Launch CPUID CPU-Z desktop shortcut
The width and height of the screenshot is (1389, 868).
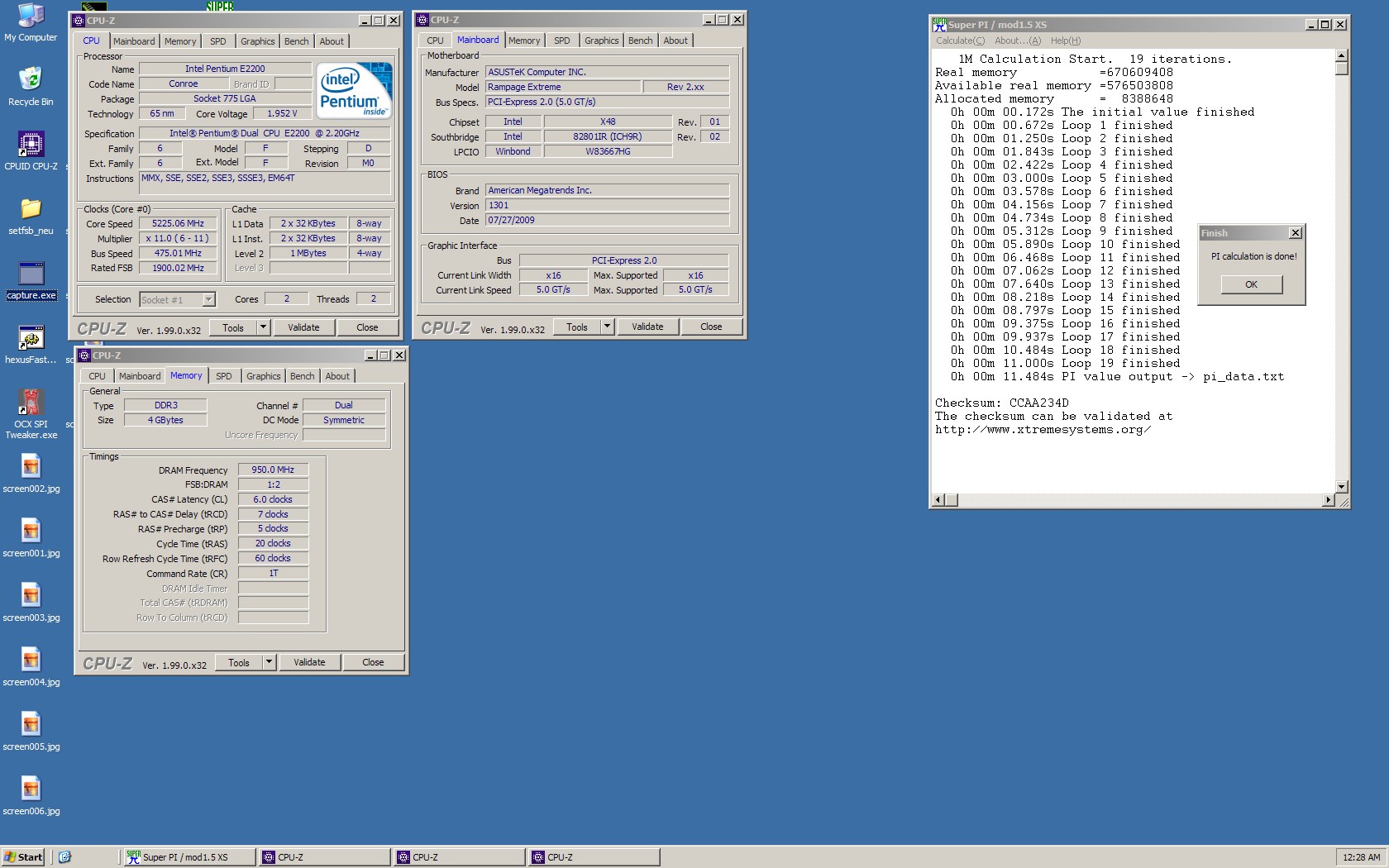31,151
